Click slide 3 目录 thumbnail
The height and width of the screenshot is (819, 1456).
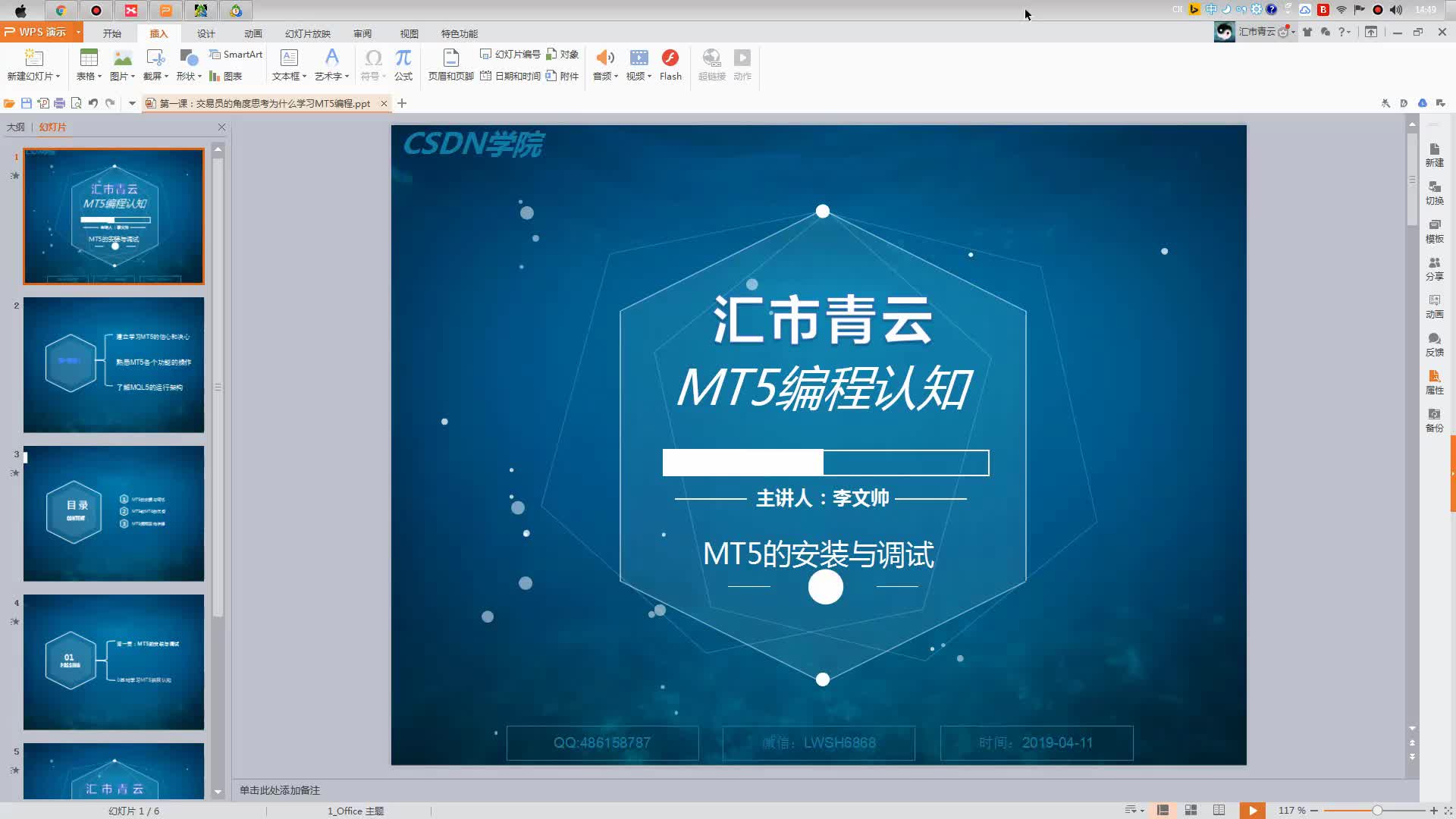click(x=113, y=513)
